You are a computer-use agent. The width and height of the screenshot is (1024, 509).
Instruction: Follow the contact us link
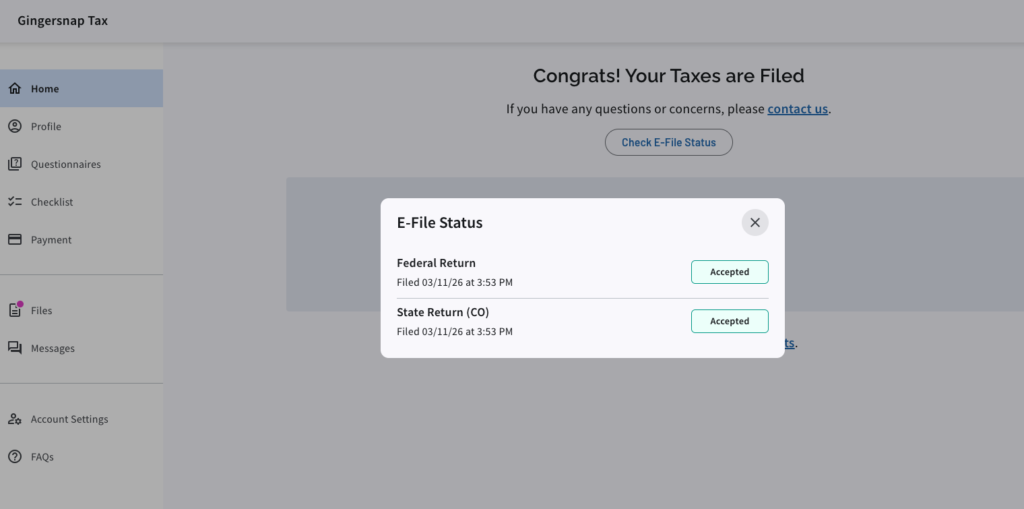point(797,109)
